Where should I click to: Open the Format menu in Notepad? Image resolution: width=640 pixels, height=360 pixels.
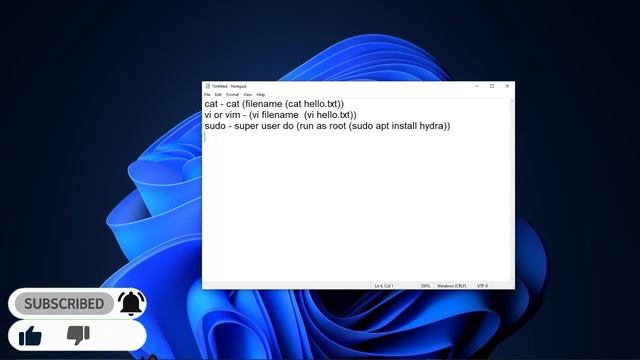click(x=232, y=95)
